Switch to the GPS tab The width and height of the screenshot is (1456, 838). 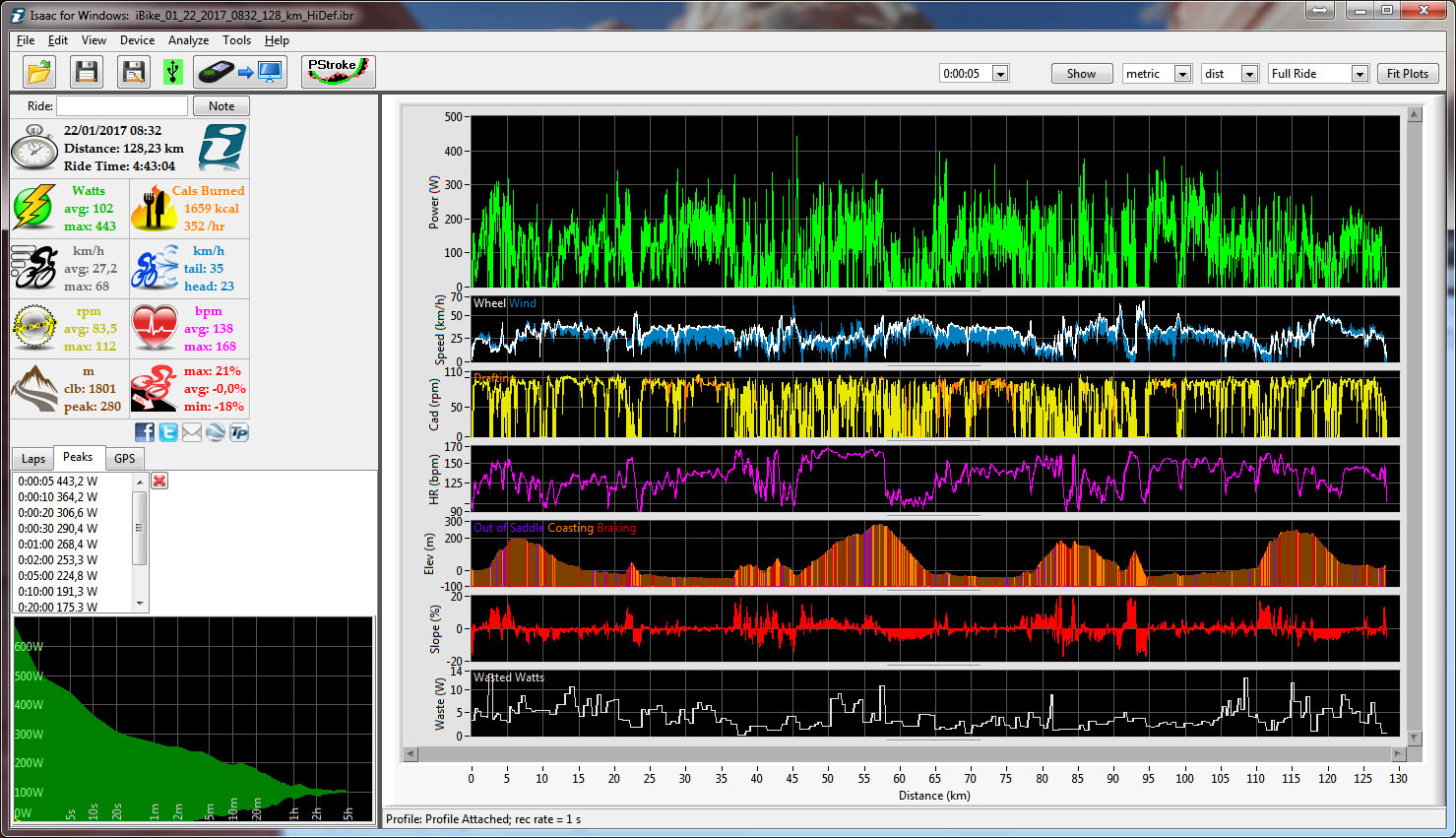125,459
